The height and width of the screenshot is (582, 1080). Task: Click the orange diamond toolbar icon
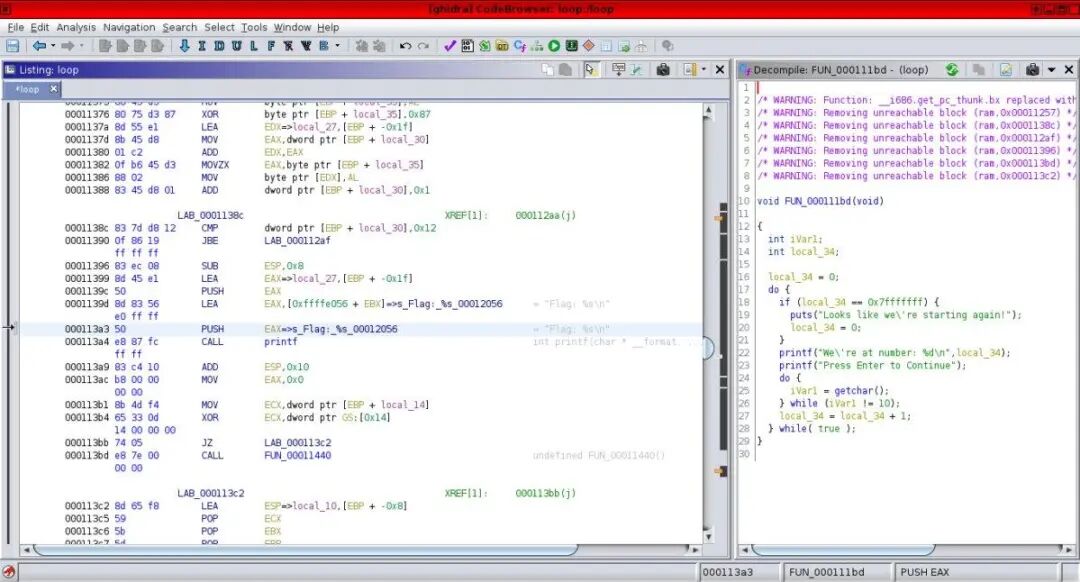point(589,46)
